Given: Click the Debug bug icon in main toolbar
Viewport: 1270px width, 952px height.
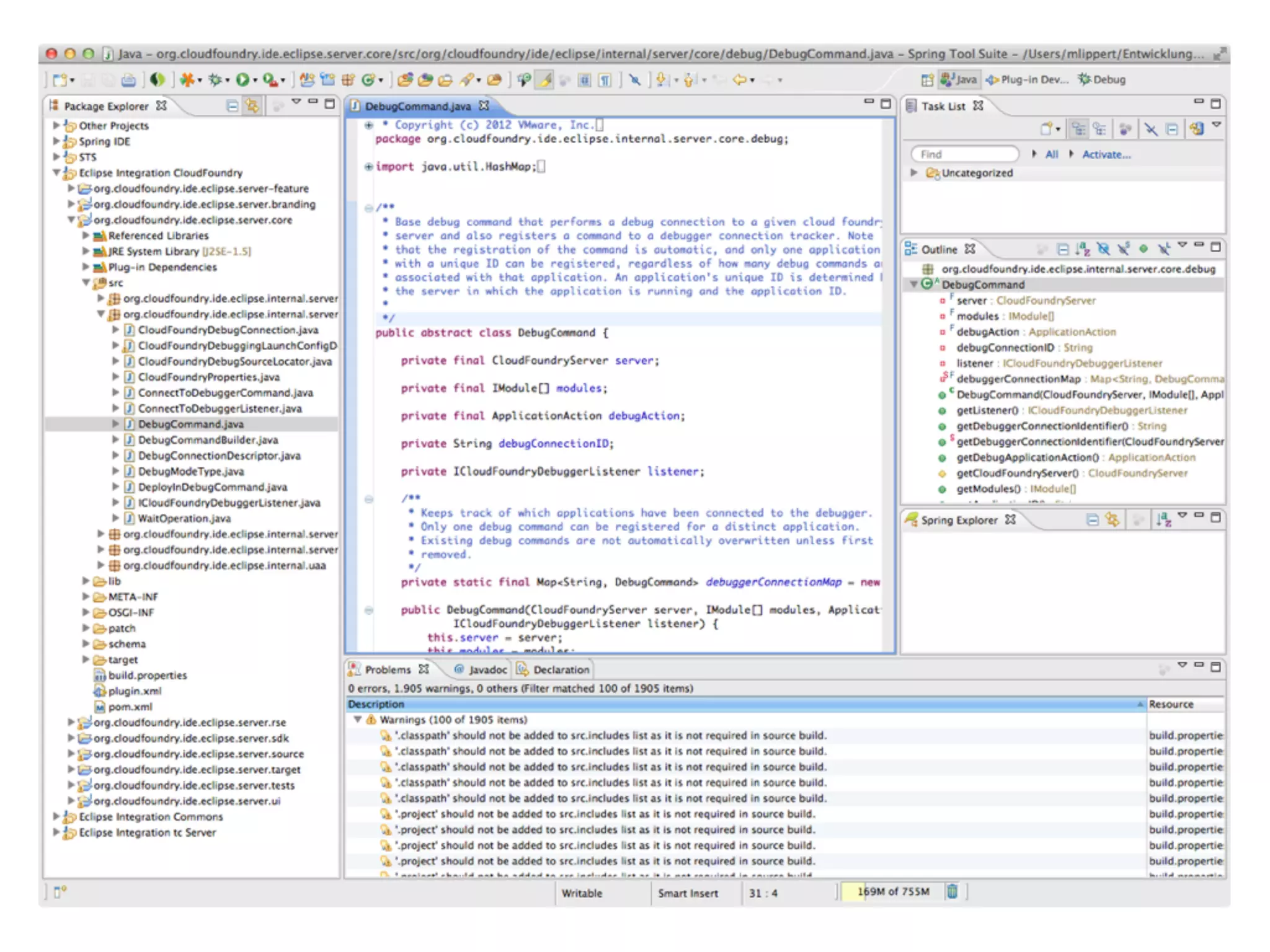Looking at the screenshot, I should coord(215,80).
